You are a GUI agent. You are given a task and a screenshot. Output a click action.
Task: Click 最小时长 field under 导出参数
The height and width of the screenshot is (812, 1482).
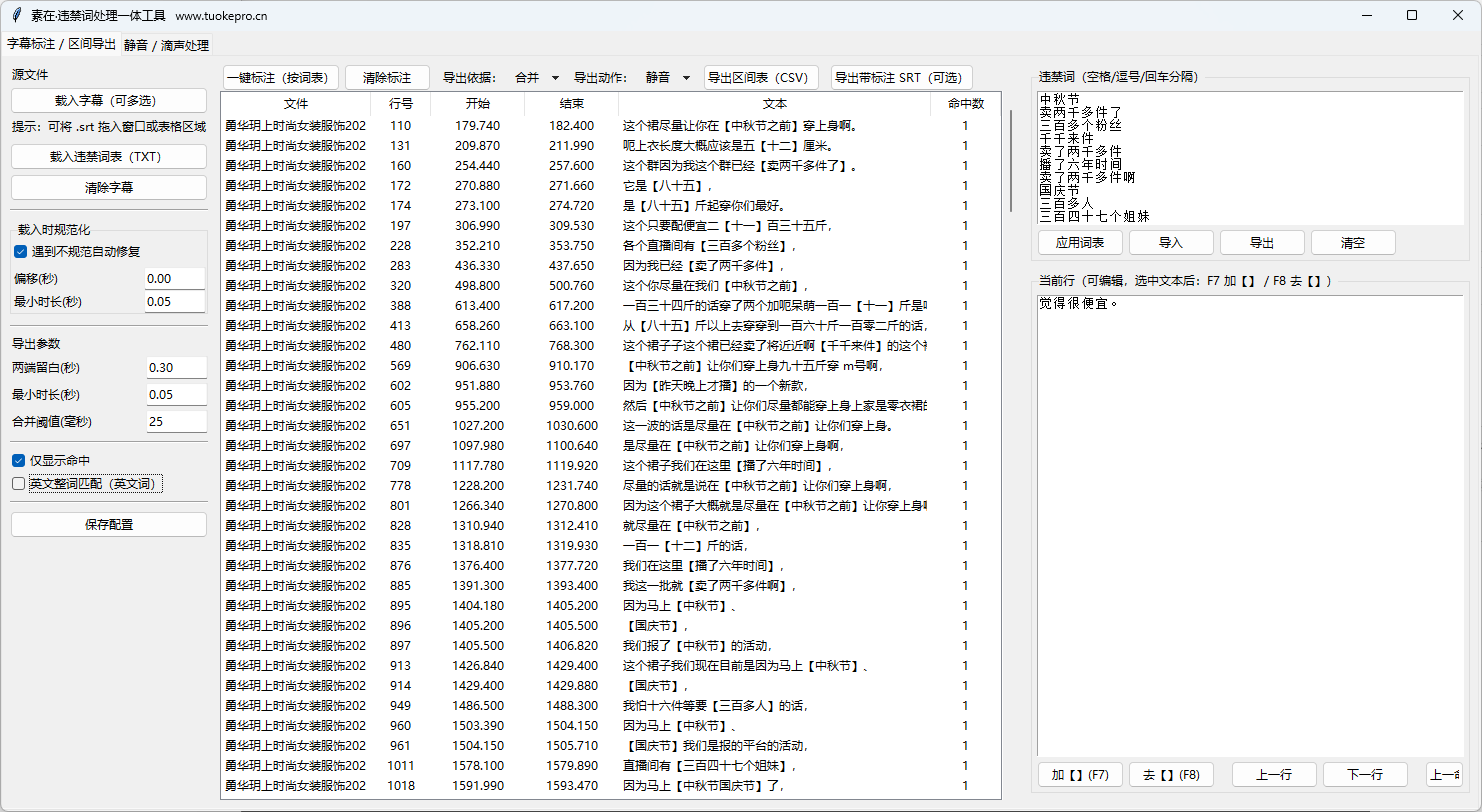click(x=176, y=395)
